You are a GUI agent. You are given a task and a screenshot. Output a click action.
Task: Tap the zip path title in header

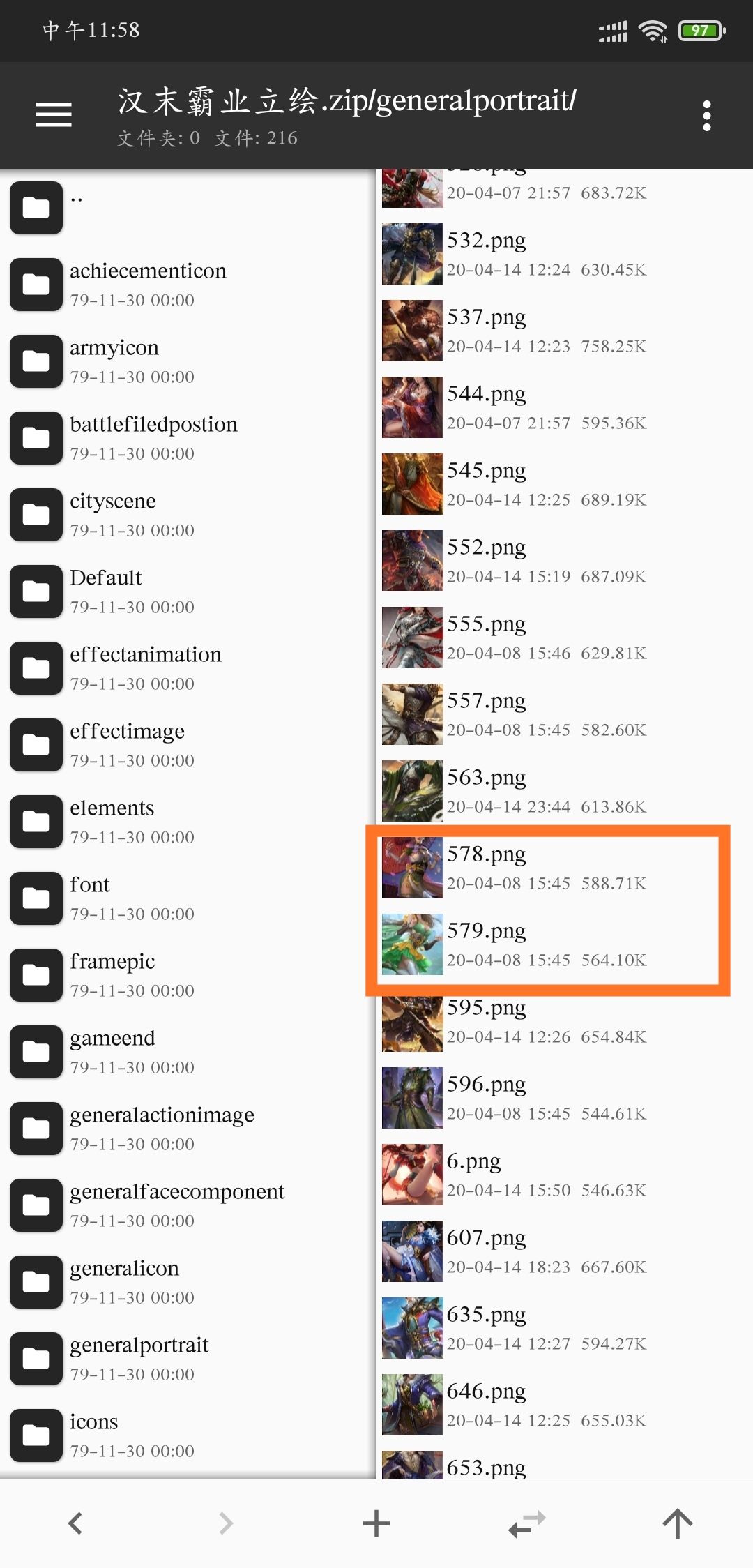point(347,101)
